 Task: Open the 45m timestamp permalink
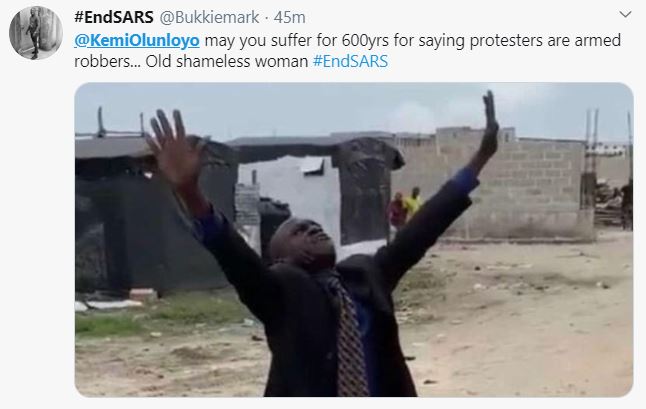click(x=289, y=17)
